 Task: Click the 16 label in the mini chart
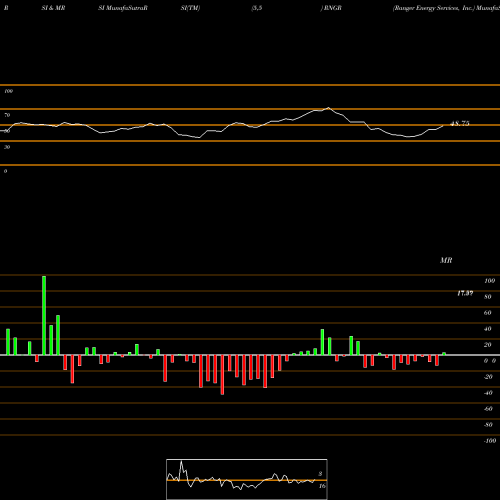coord(322,486)
